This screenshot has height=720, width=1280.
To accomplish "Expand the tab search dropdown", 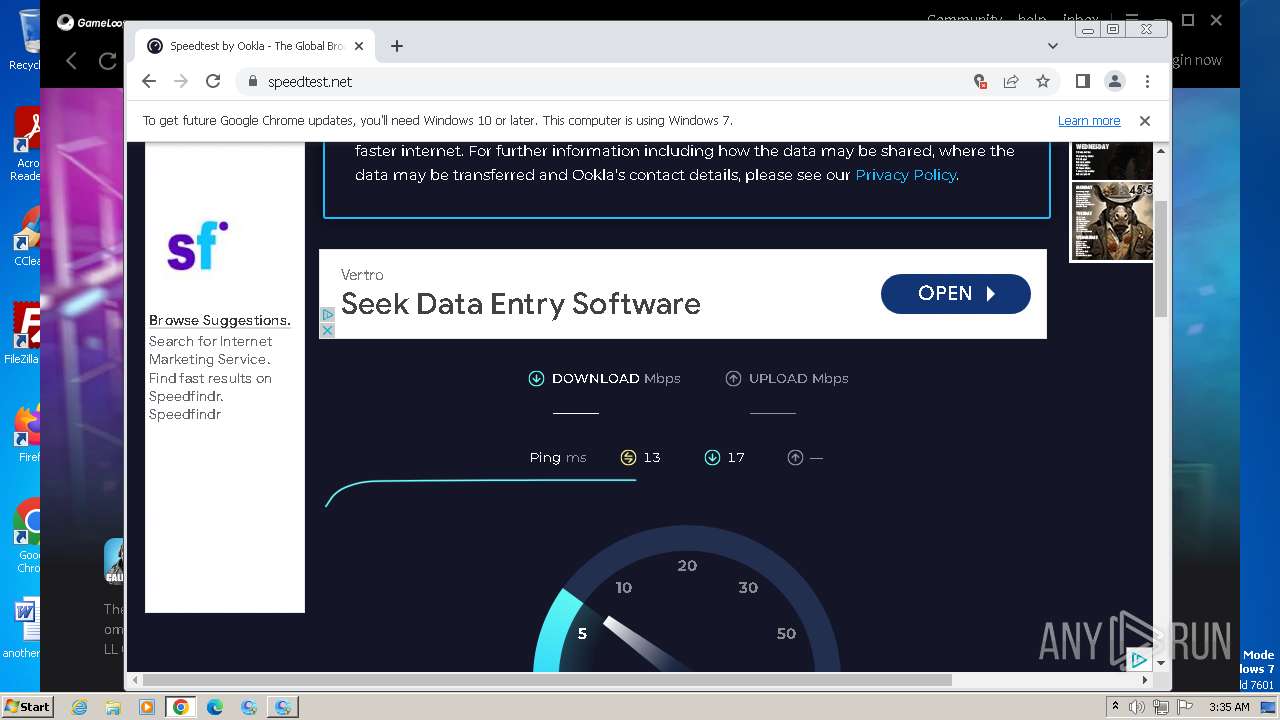I will pos(1052,46).
